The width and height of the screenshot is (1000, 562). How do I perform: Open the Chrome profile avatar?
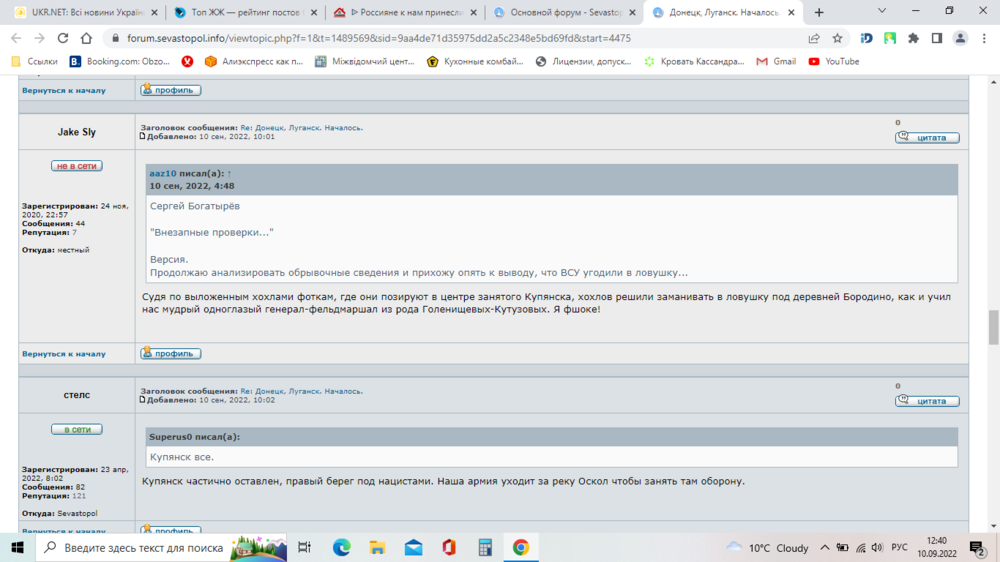click(960, 38)
